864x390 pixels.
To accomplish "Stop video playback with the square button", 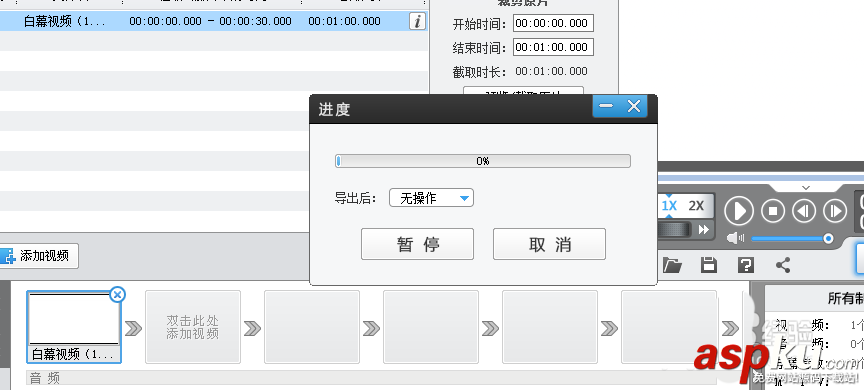I will pyautogui.click(x=773, y=211).
